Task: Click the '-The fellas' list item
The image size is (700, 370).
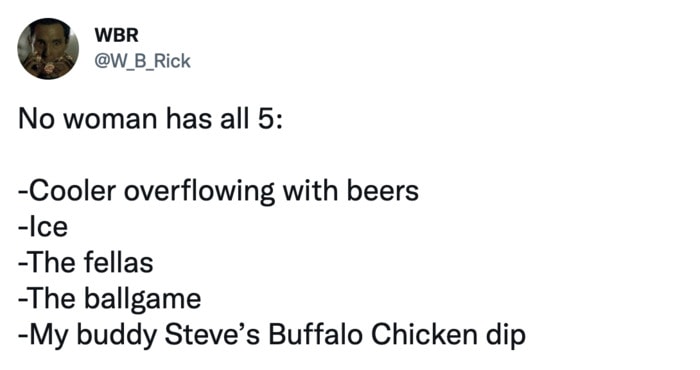Action: coord(86,262)
